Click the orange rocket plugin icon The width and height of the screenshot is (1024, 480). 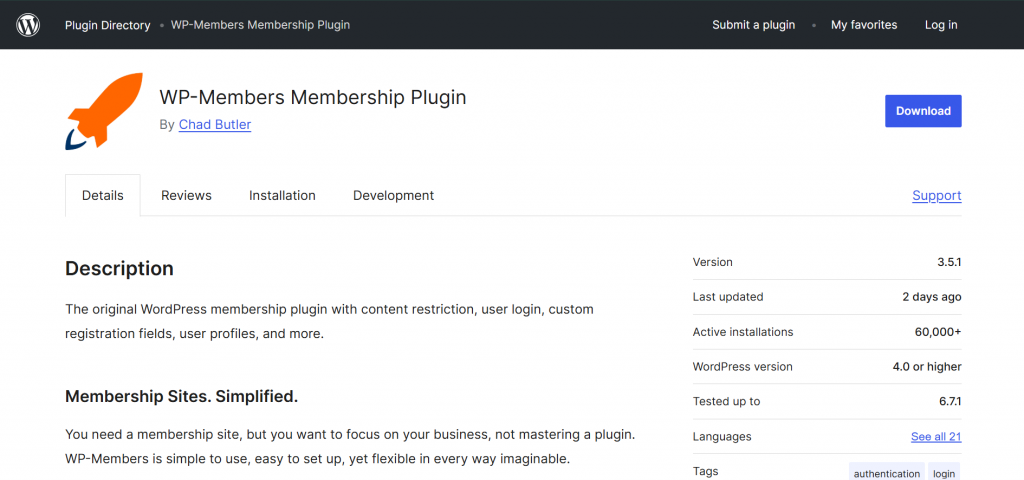[x=104, y=111]
